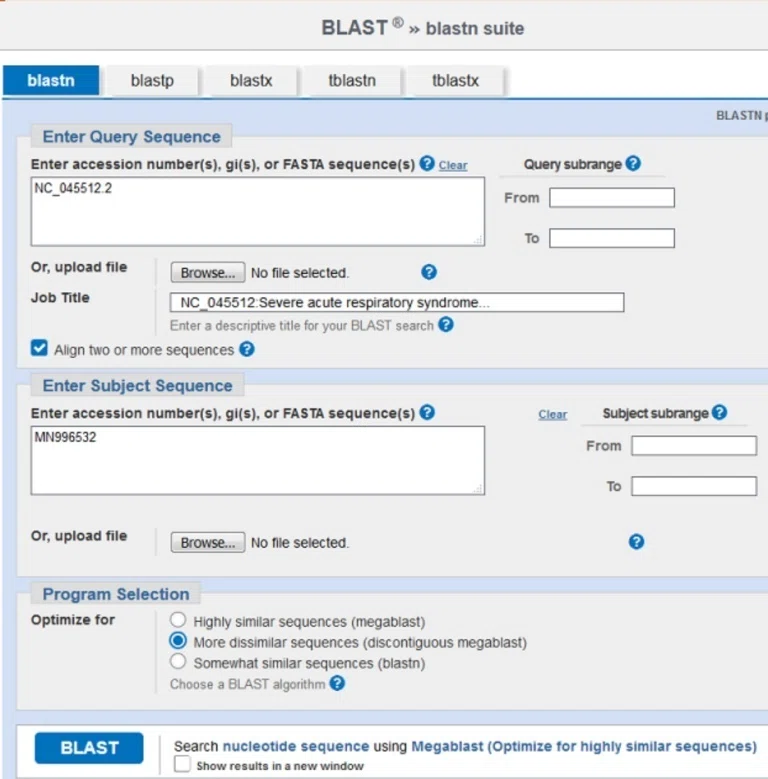Click the Query subrange From field
768x779 pixels.
[612, 198]
